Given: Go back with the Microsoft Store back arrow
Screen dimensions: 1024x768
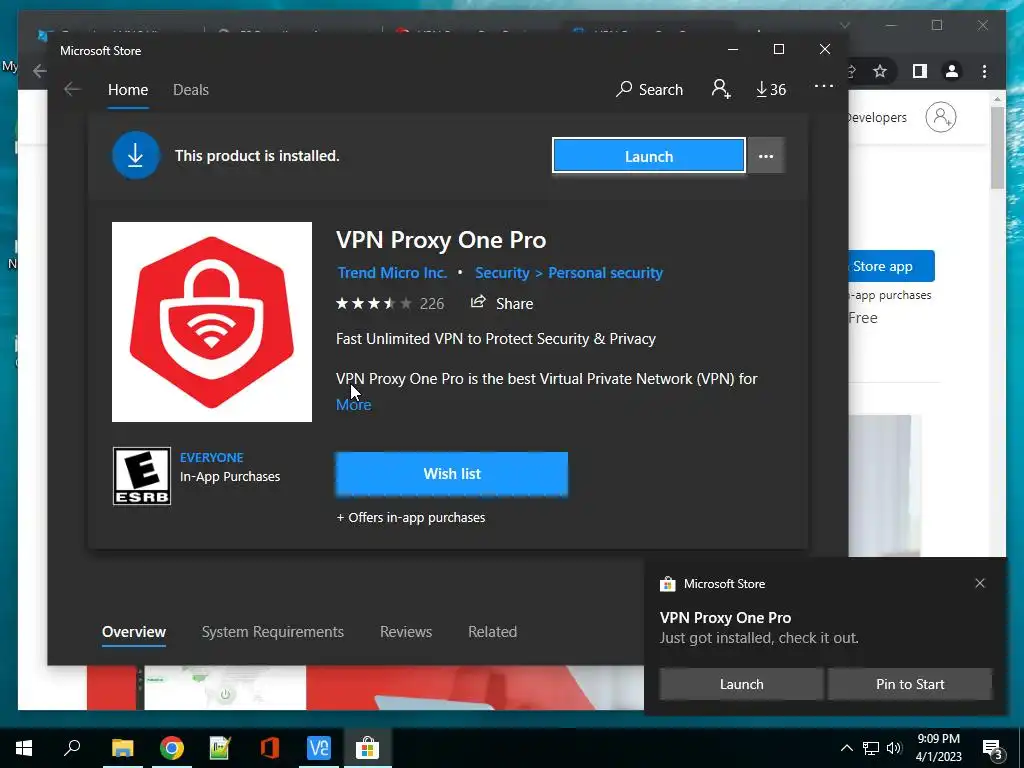Looking at the screenshot, I should tap(72, 89).
